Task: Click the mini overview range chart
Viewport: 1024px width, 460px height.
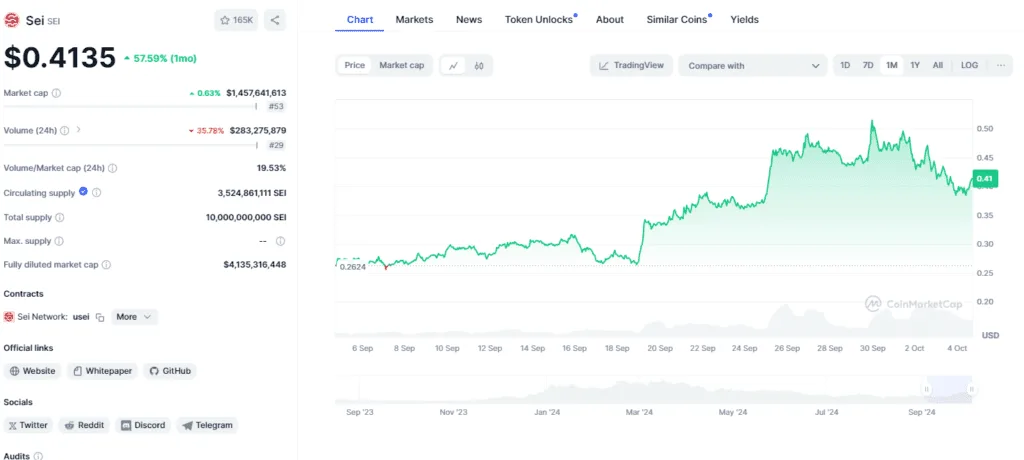Action: [x=653, y=390]
